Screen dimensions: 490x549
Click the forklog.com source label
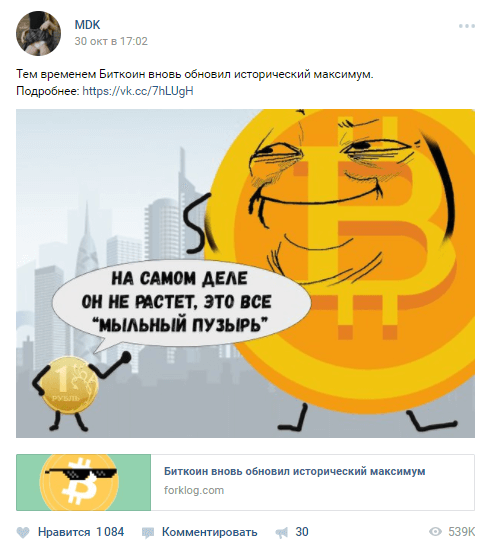pos(194,490)
